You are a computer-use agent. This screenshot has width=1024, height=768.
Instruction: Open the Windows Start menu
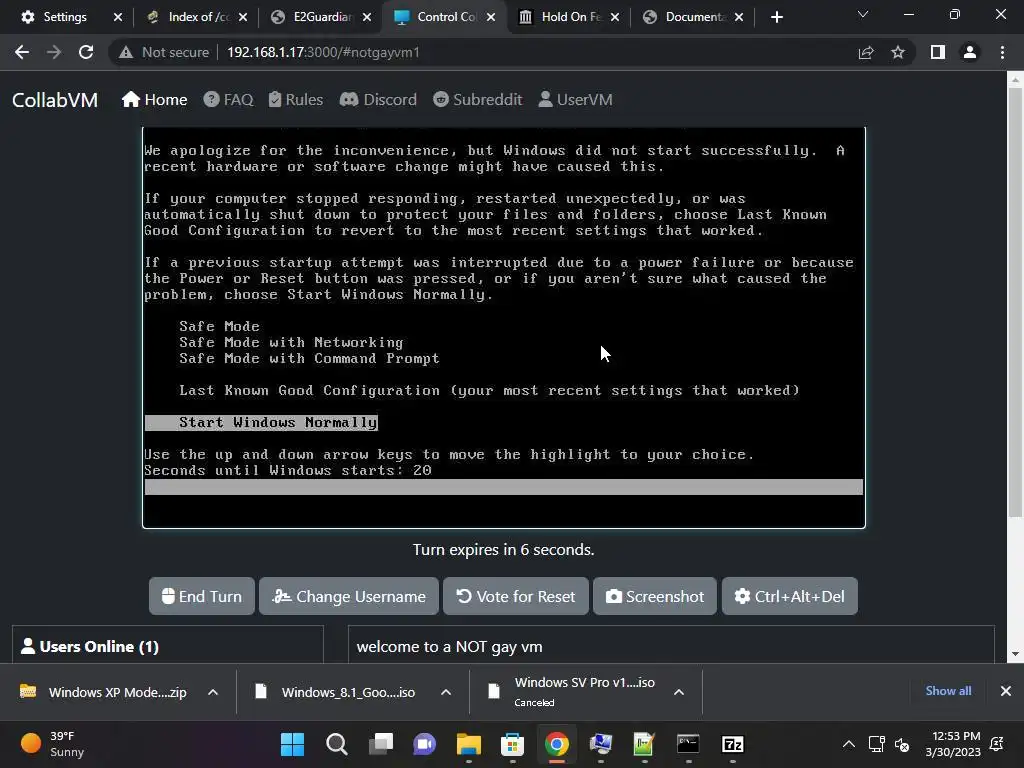coord(292,744)
